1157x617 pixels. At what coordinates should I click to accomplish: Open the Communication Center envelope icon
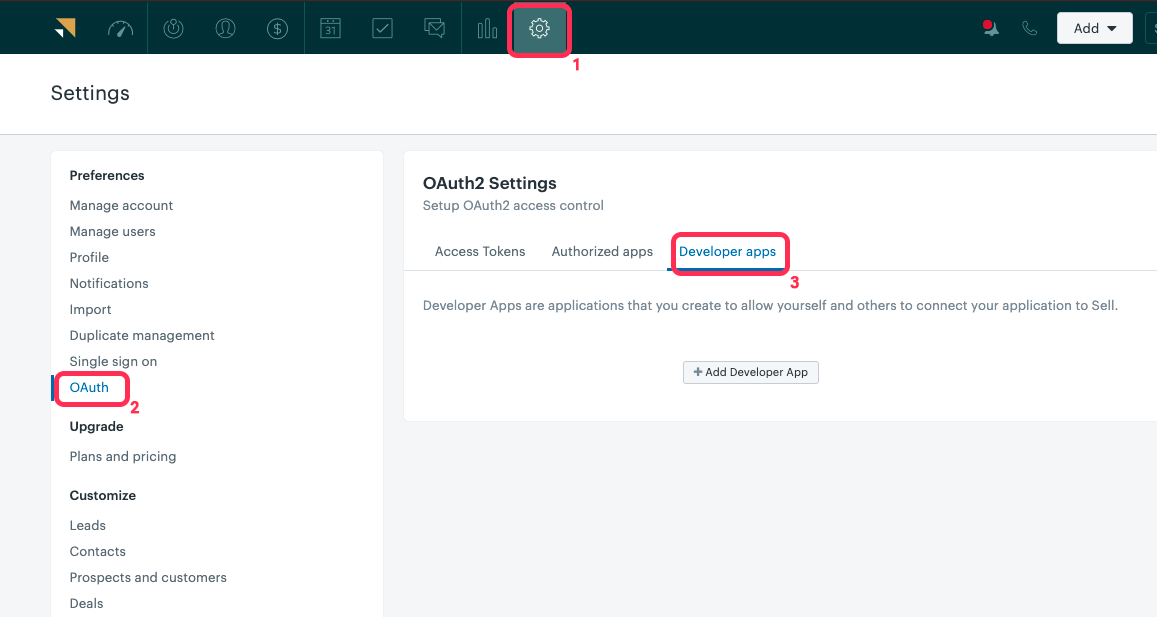click(x=434, y=28)
